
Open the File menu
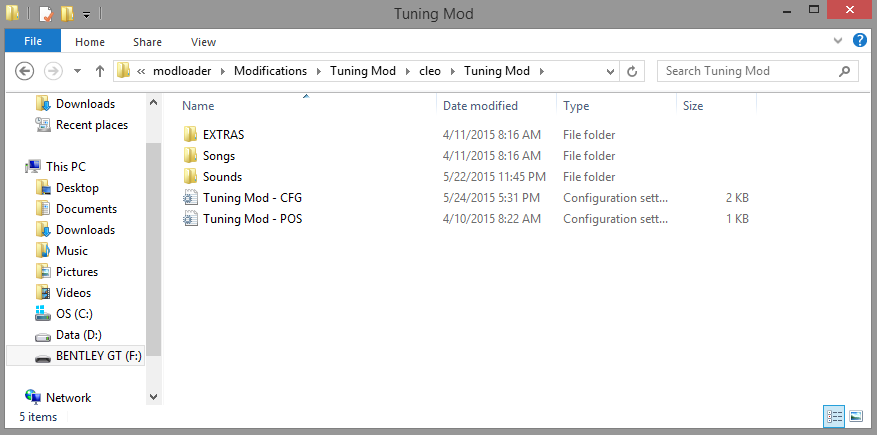(33, 42)
